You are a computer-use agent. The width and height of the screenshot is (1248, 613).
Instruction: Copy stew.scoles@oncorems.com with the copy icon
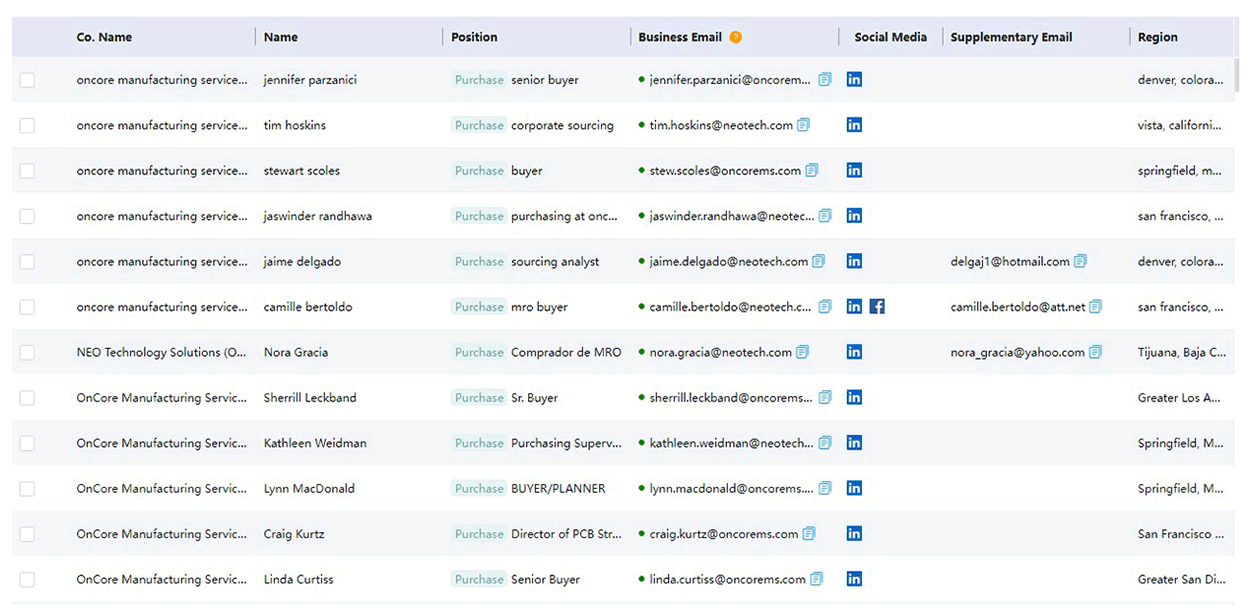[812, 171]
